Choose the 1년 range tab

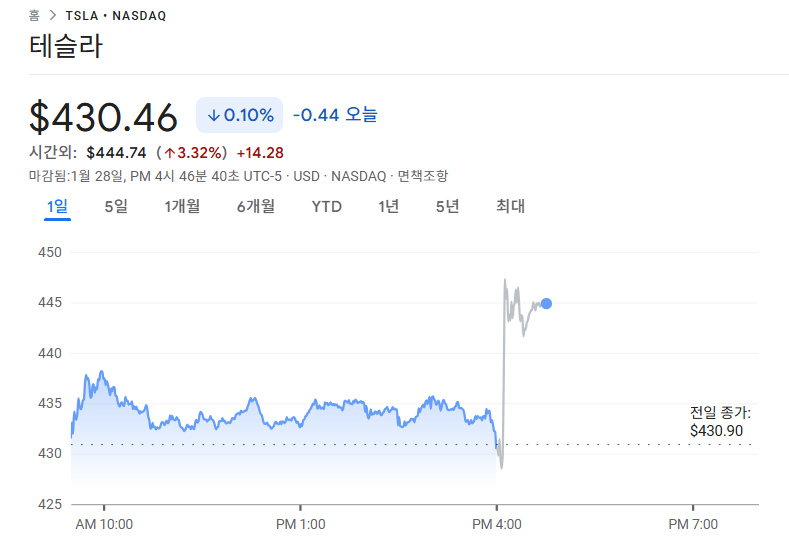pyautogui.click(x=388, y=206)
